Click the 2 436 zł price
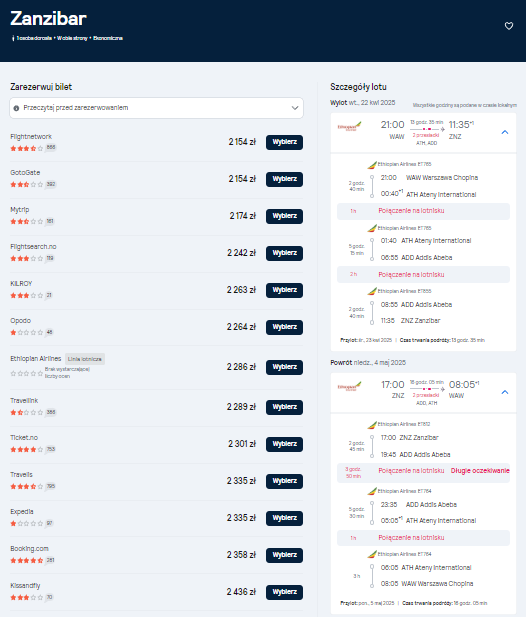The height and width of the screenshot is (617, 526). tap(241, 592)
